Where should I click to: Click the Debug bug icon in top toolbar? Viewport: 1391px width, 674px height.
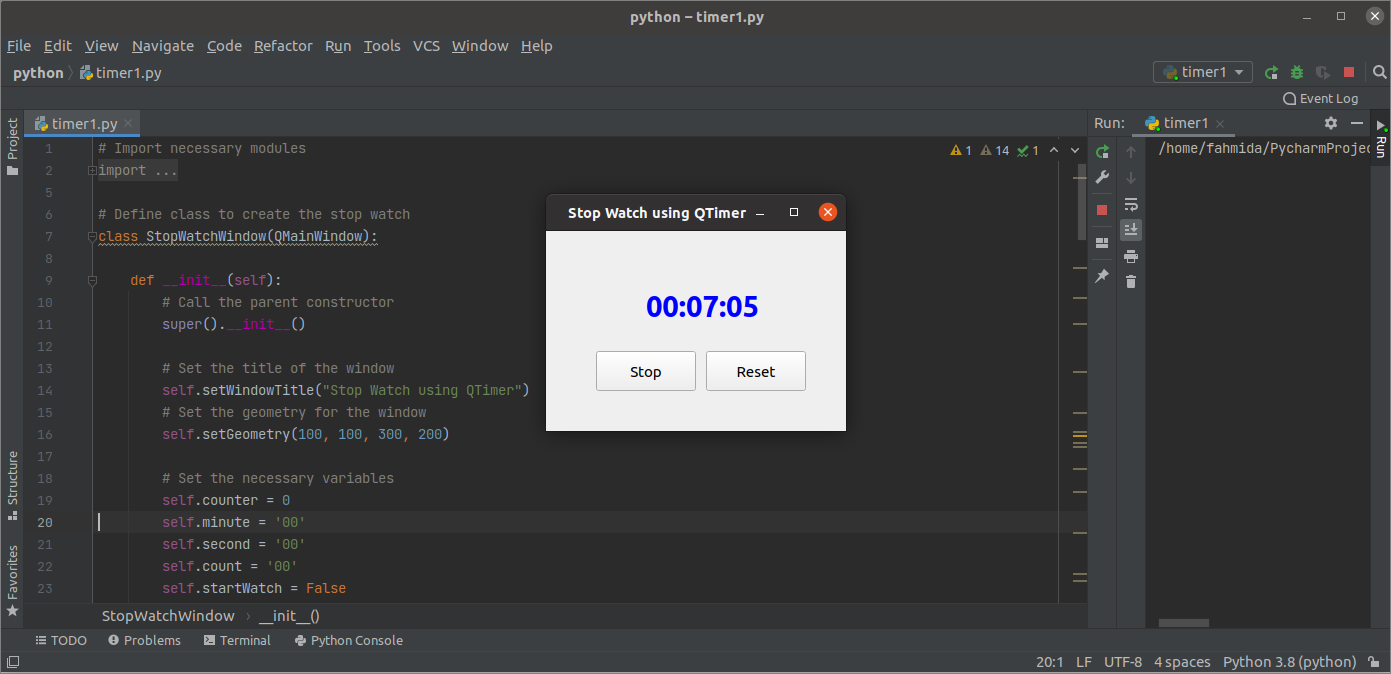pos(1297,72)
